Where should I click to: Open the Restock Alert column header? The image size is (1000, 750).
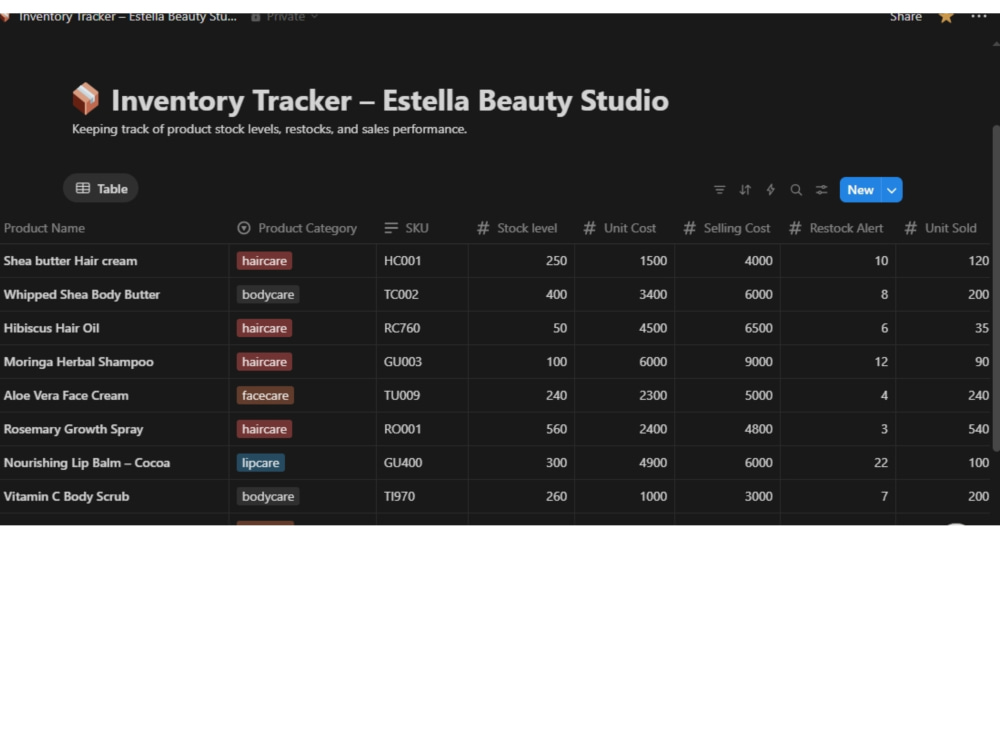838,228
